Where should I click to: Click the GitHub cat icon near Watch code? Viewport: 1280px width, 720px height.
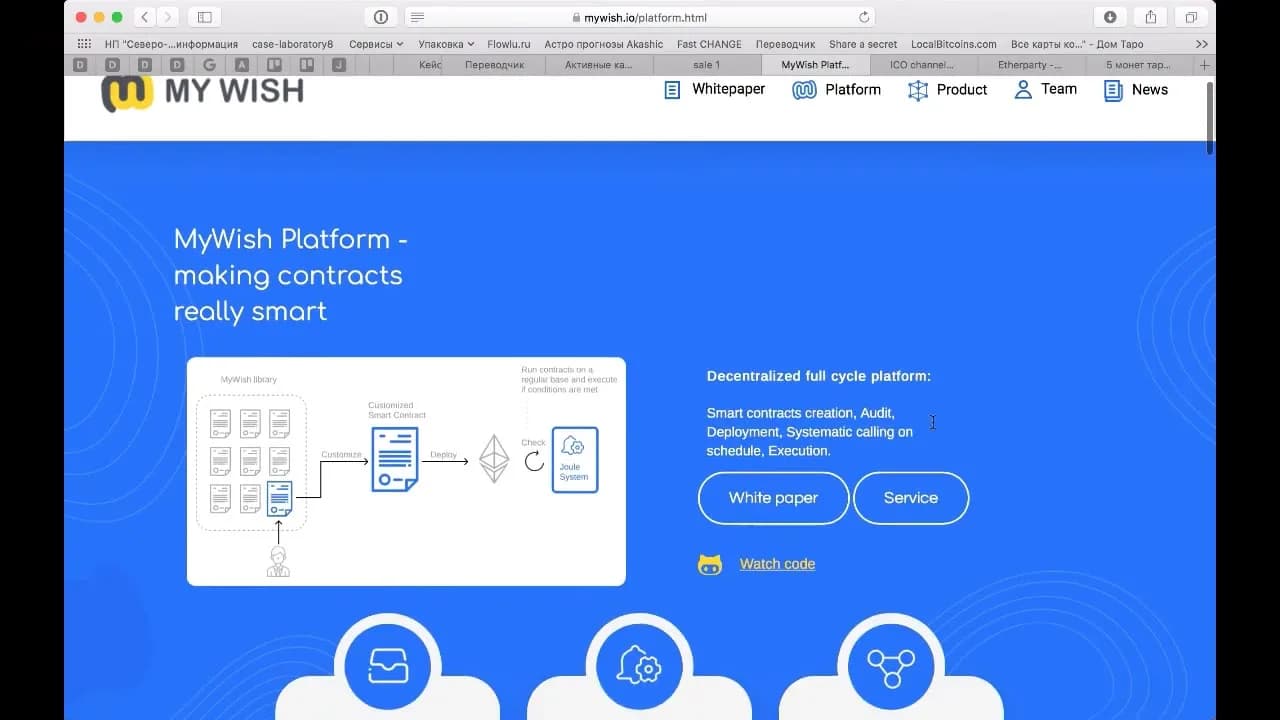coord(710,564)
